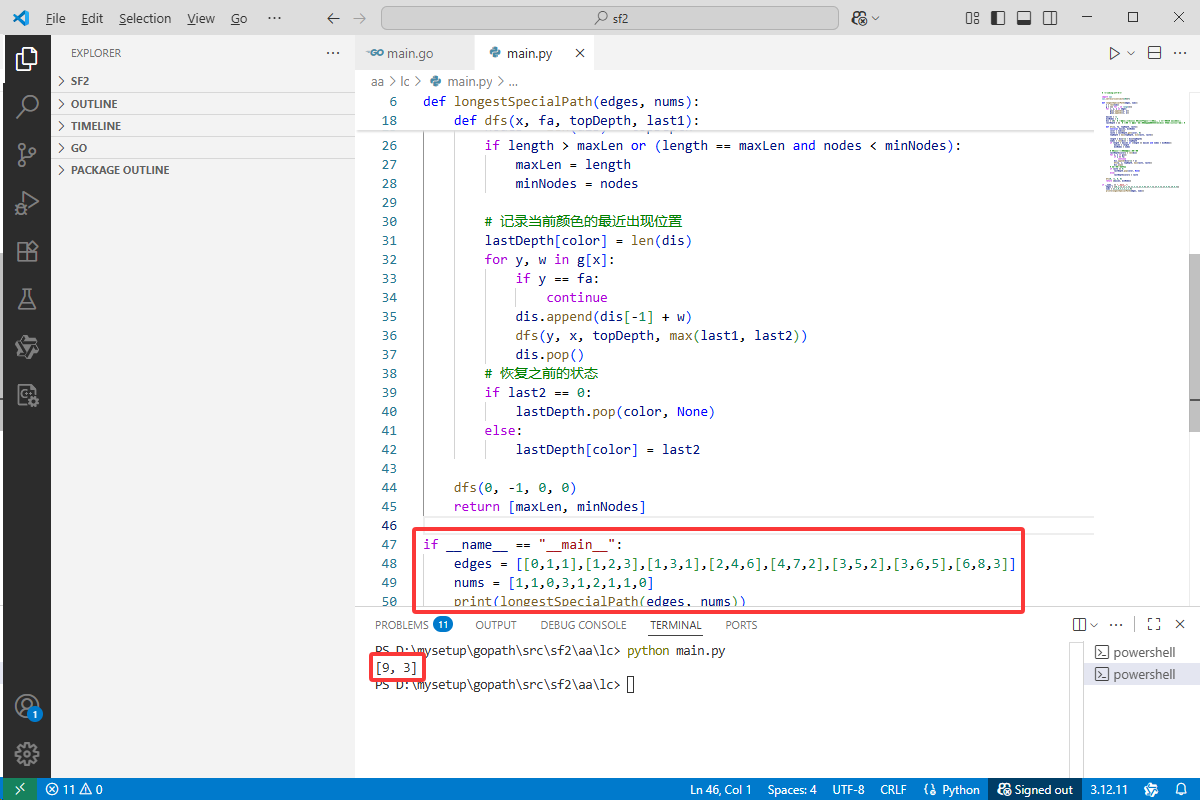Switch to the OUTPUT panel tab
The height and width of the screenshot is (800, 1200).
point(496,625)
